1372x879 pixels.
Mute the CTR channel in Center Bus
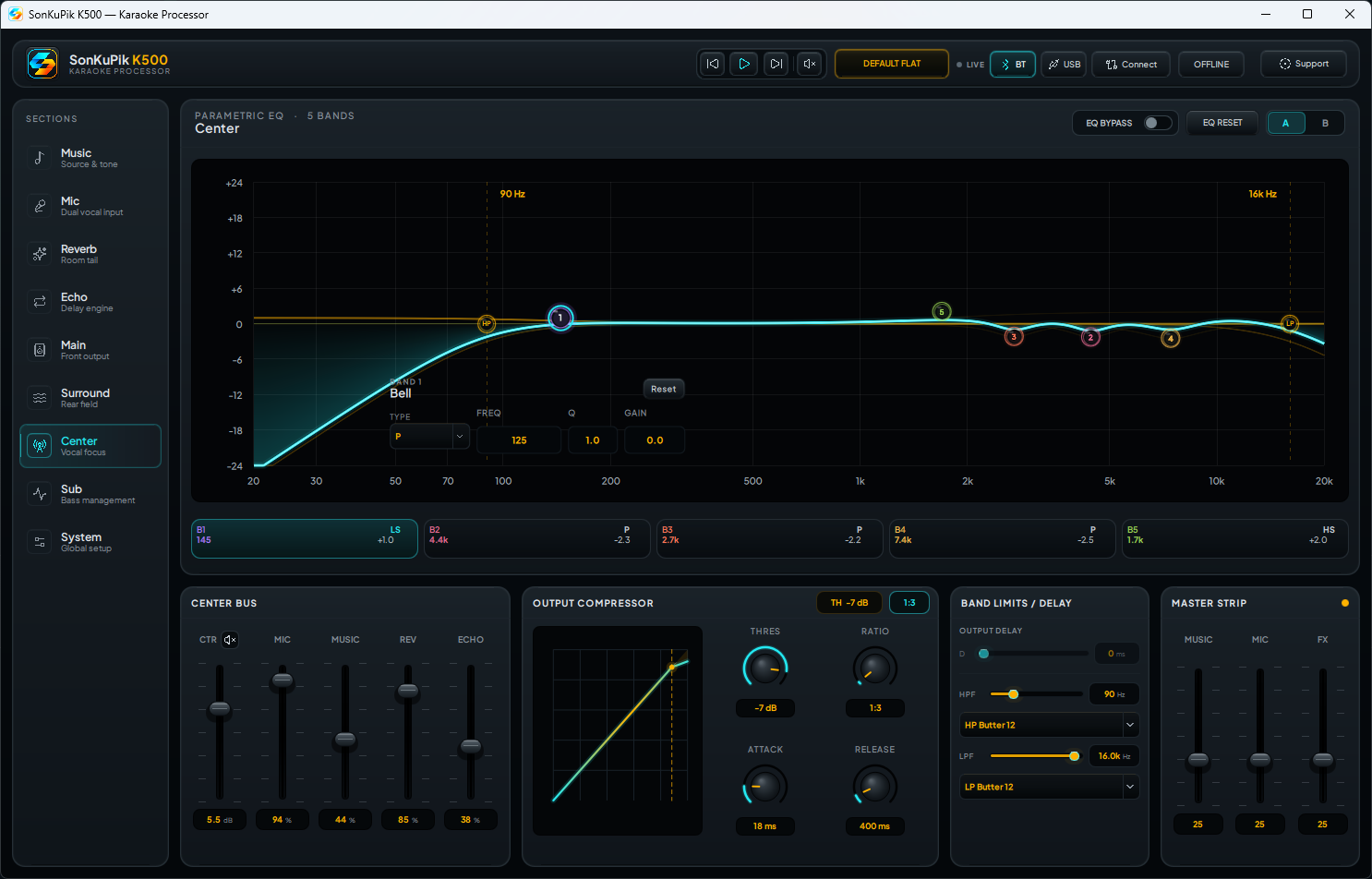[x=230, y=640]
